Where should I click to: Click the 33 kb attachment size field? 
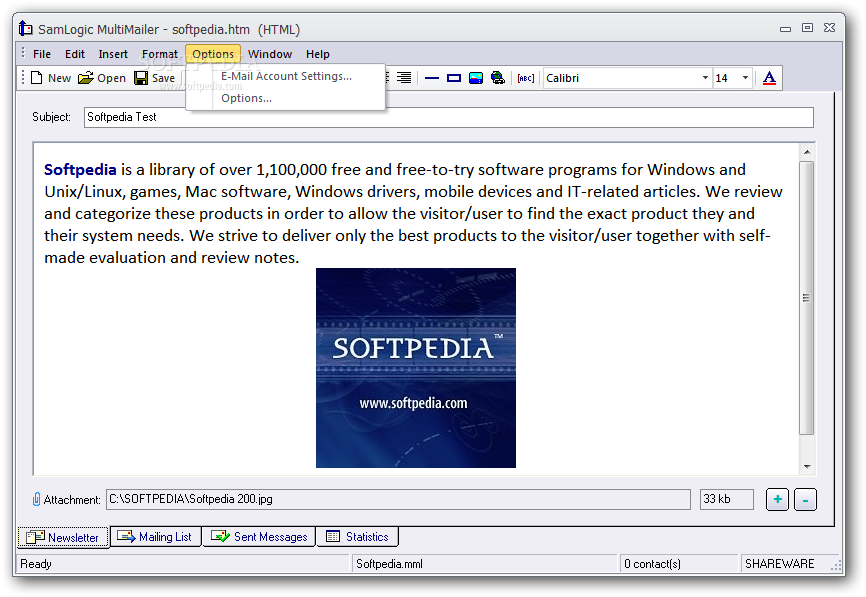tap(726, 499)
